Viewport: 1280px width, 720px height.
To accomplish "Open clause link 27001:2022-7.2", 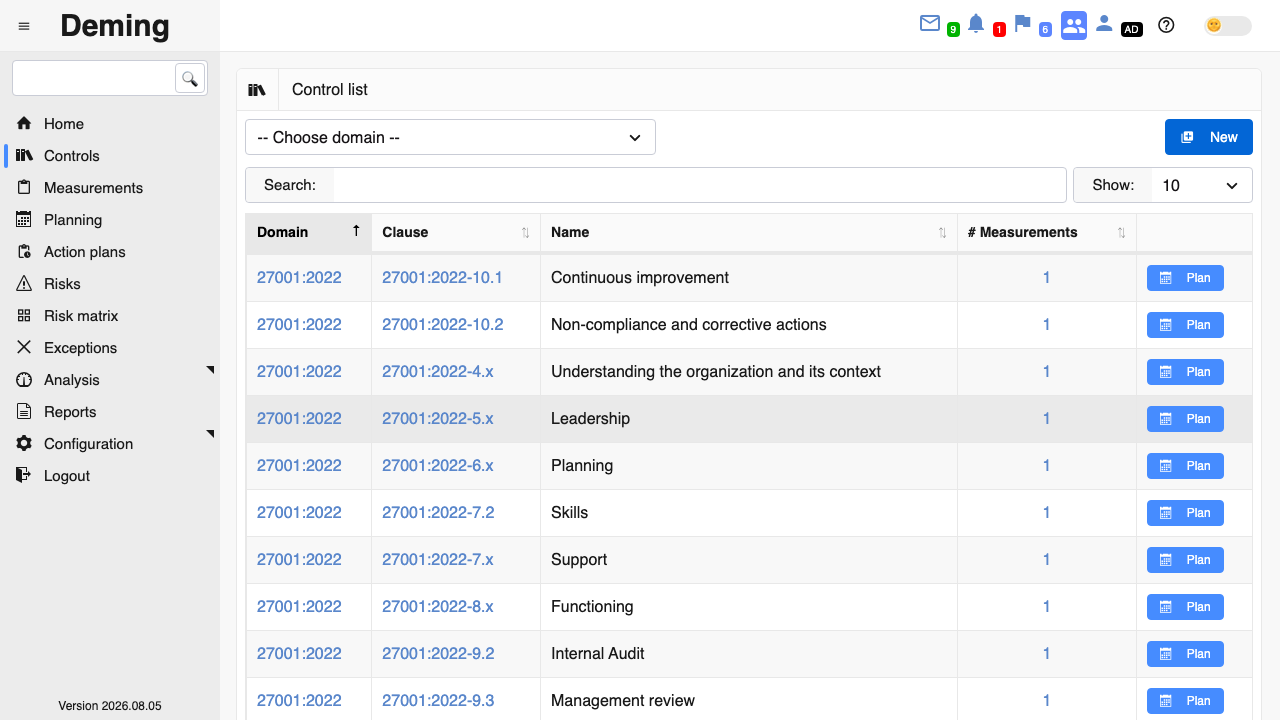I will coord(438,513).
